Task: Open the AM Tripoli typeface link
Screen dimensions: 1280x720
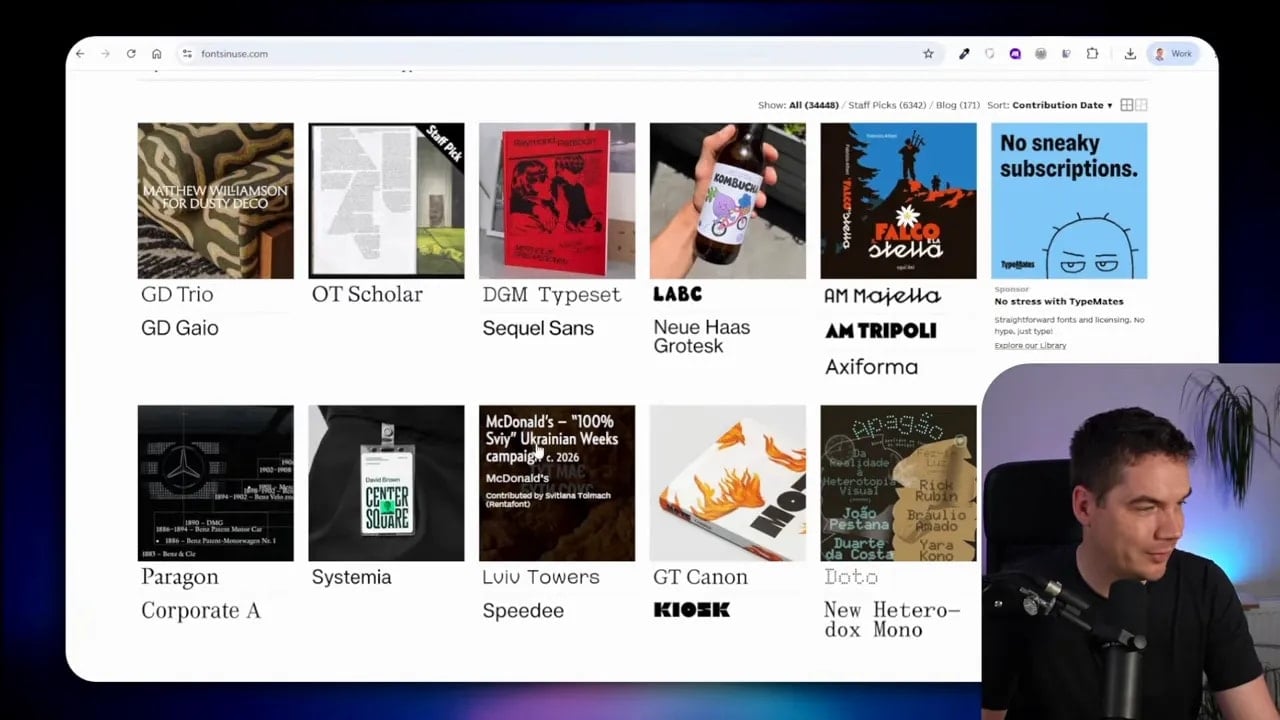Action: pyautogui.click(x=880, y=331)
